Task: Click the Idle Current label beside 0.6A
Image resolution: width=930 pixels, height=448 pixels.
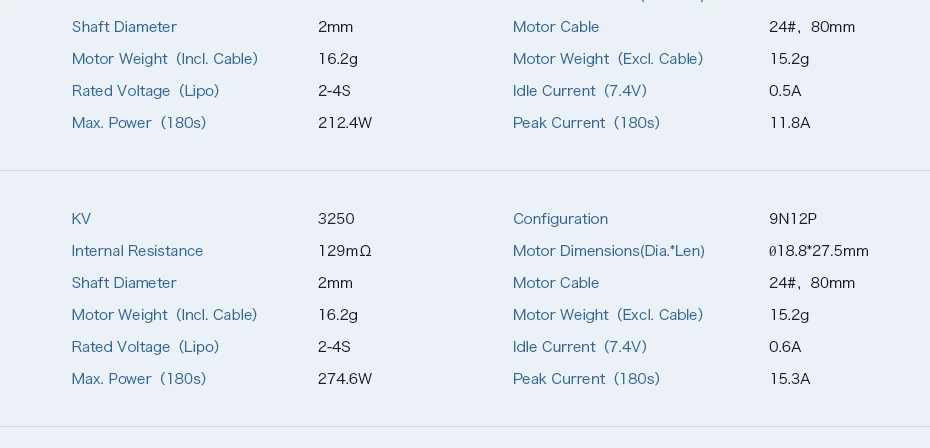Action: coord(579,347)
